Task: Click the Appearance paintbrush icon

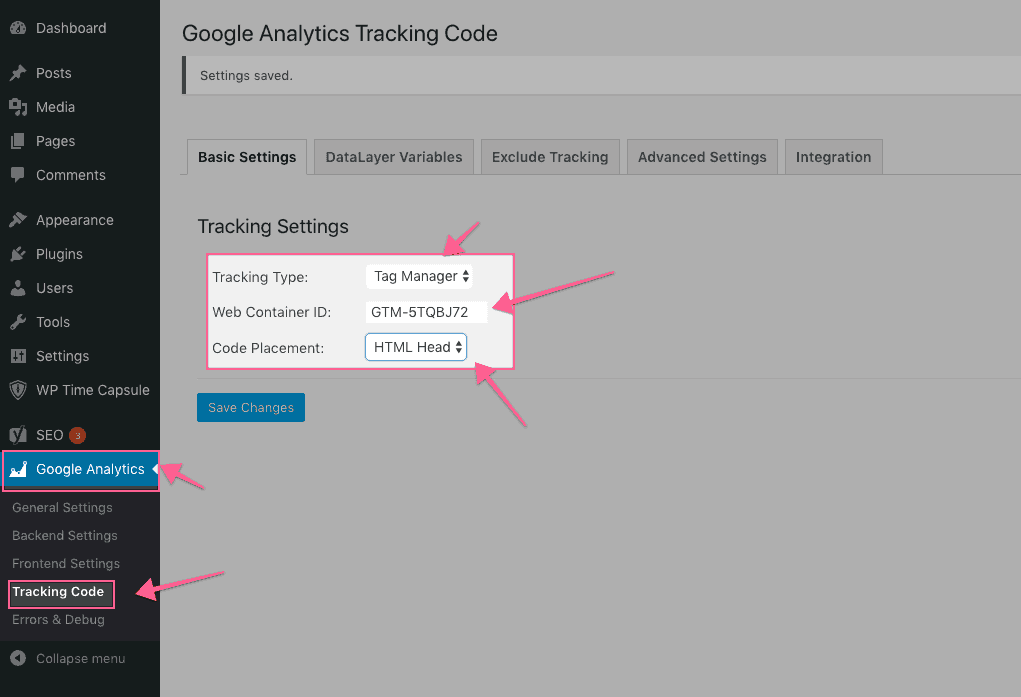Action: point(18,220)
